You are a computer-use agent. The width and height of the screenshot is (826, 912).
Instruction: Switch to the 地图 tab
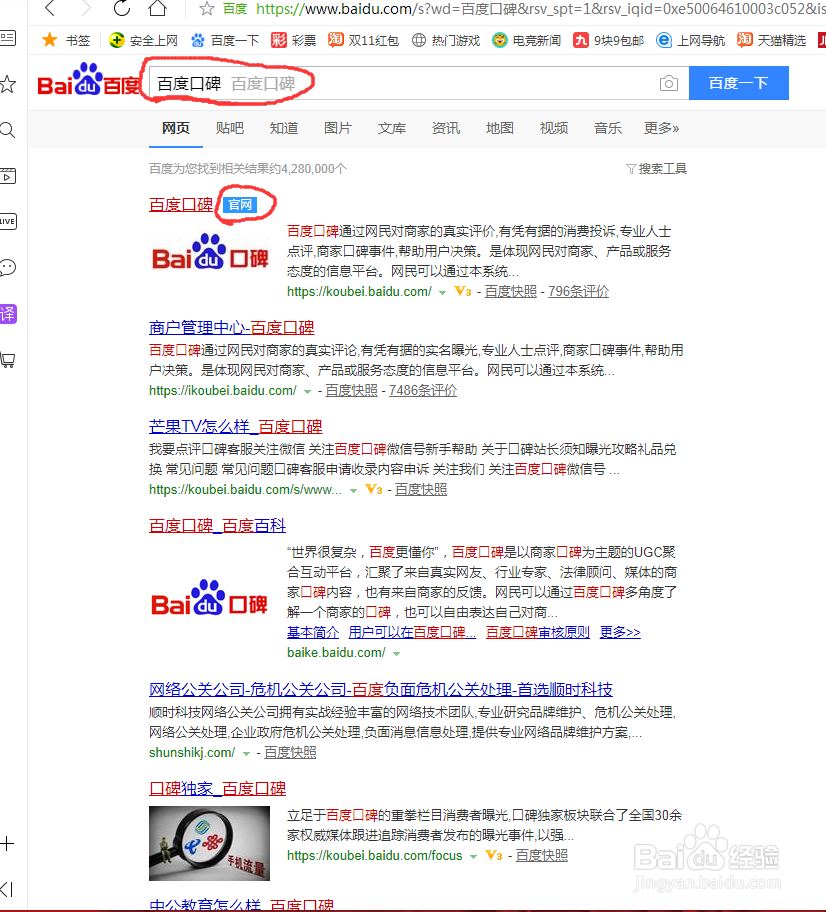point(500,128)
